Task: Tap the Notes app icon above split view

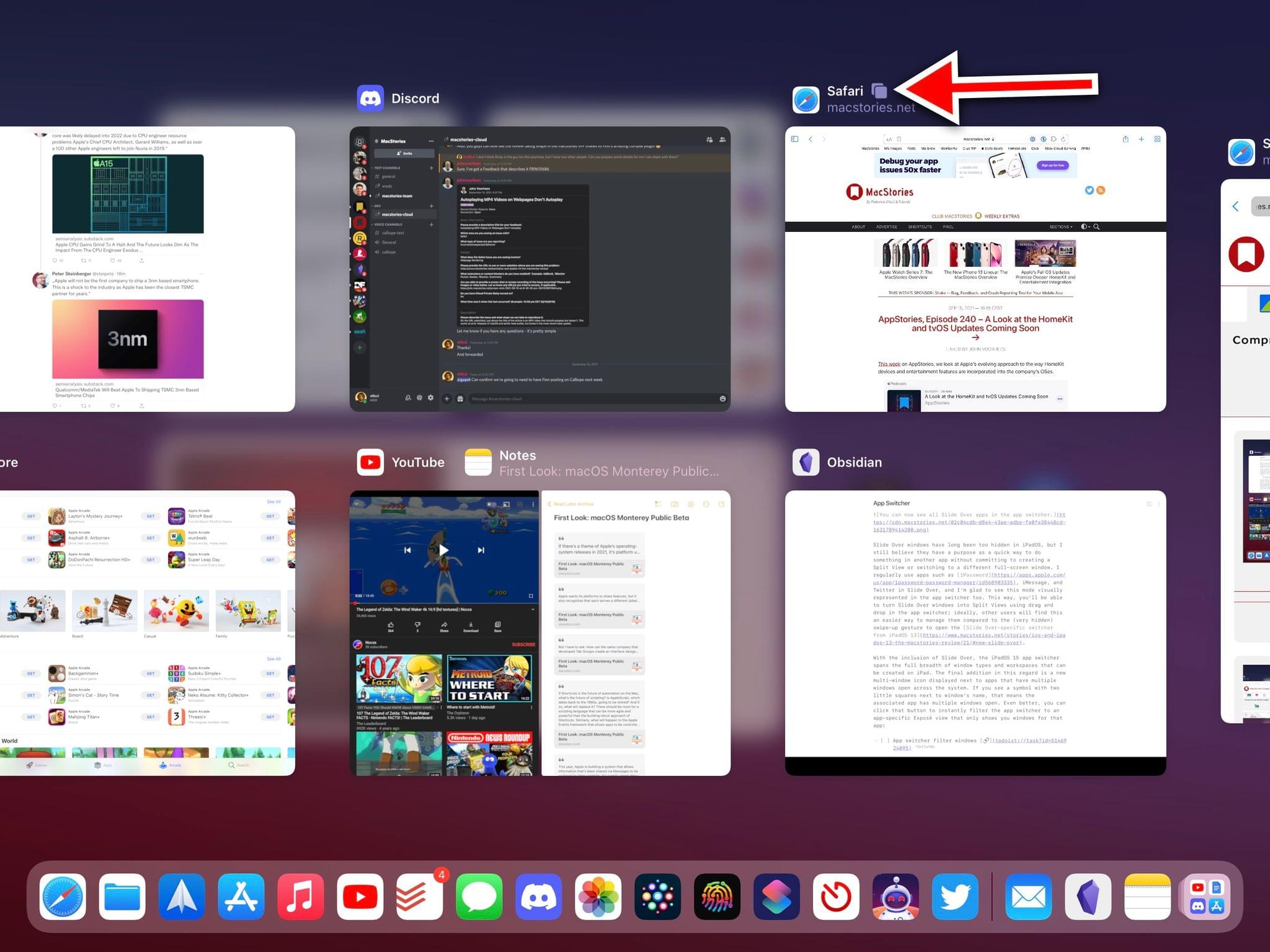Action: tap(478, 462)
